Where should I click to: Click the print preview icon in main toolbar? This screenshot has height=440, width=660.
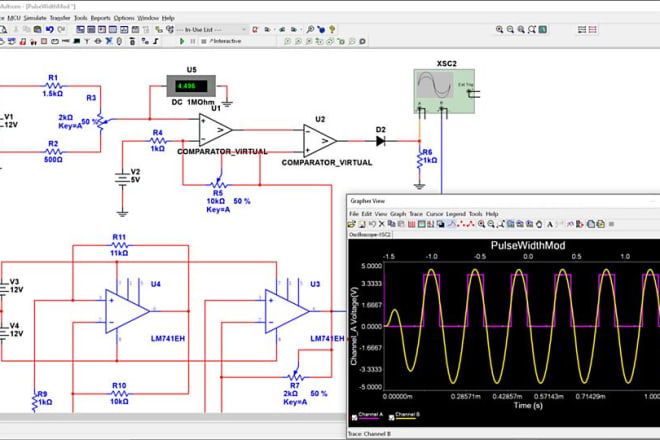coord(3,29)
